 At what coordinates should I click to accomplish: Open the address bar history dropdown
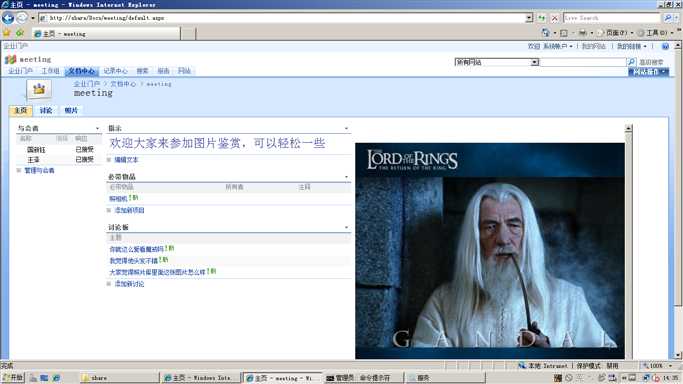coord(529,18)
